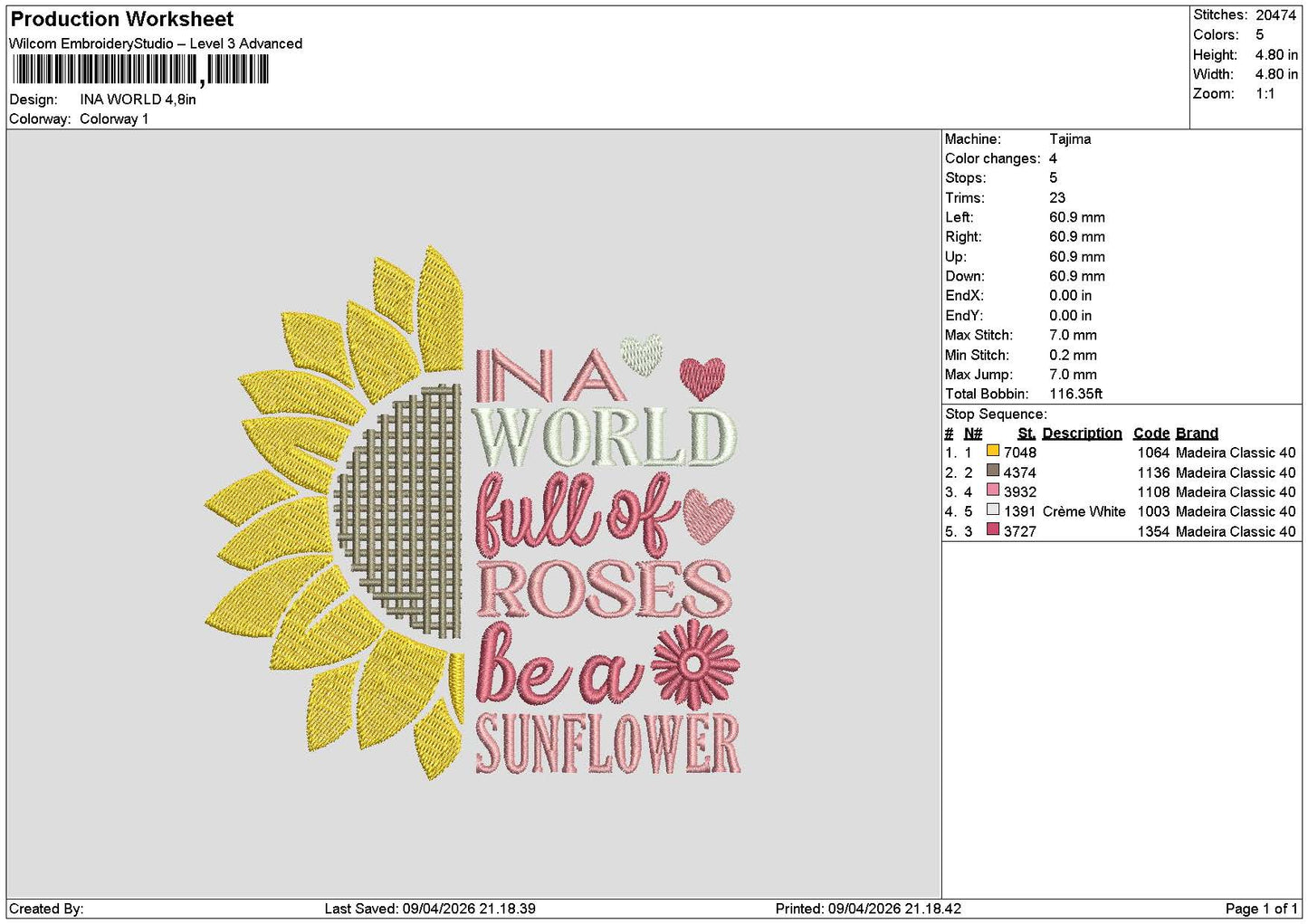
Task: Click the Production Worksheet title
Action: (121, 19)
